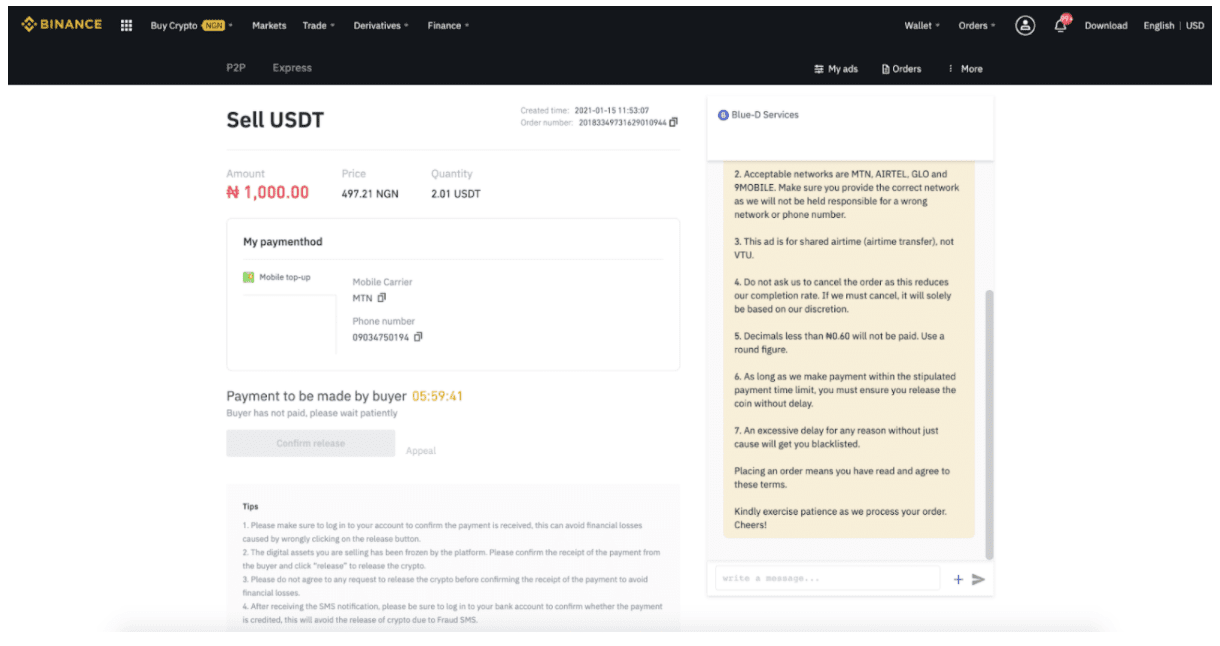Click the Blue-D Services name
This screenshot has height=646, width=1220.
click(x=765, y=115)
